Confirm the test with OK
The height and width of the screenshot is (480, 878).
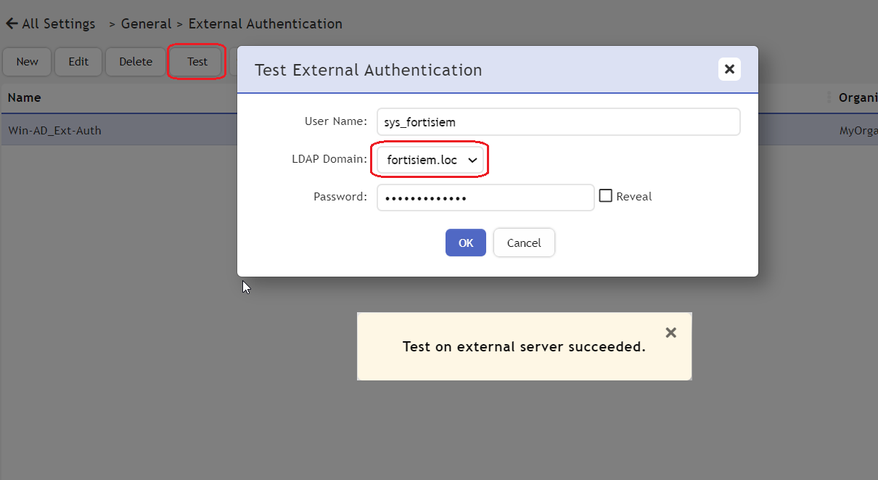coord(465,243)
